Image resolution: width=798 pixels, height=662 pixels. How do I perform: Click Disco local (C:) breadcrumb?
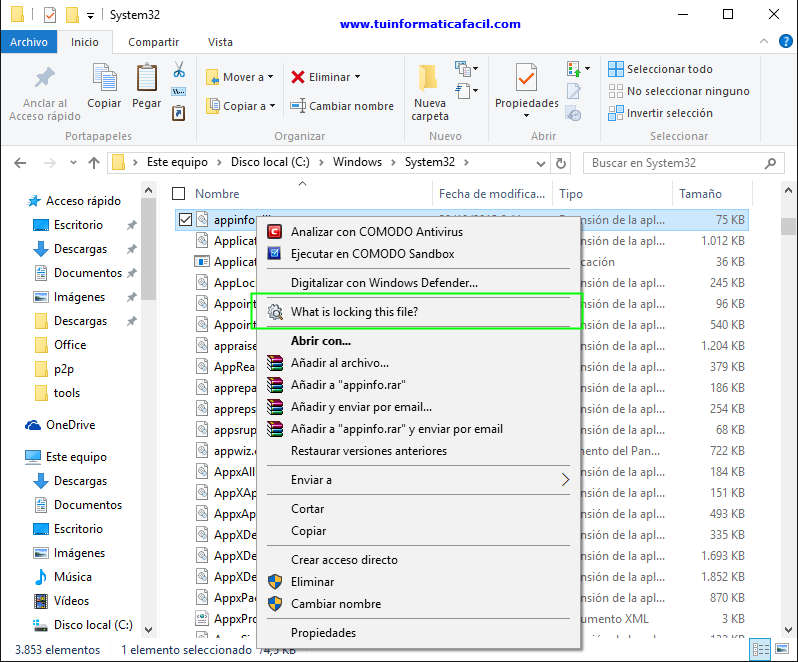[270, 162]
